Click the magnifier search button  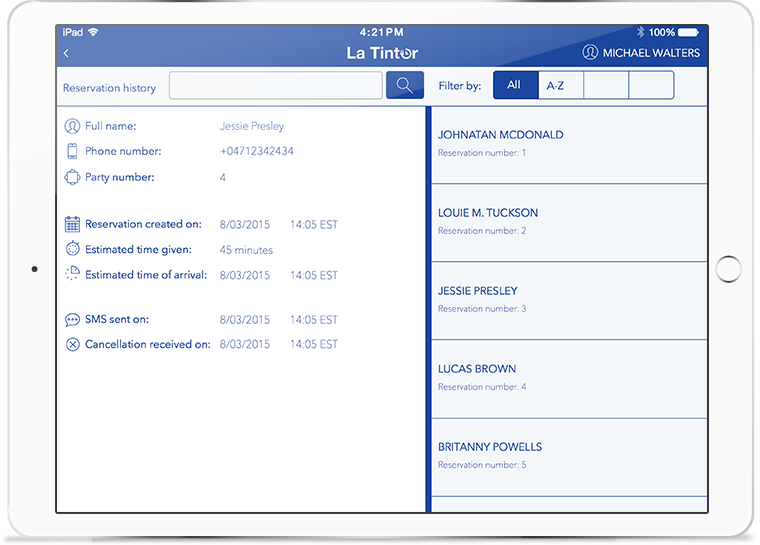(405, 86)
